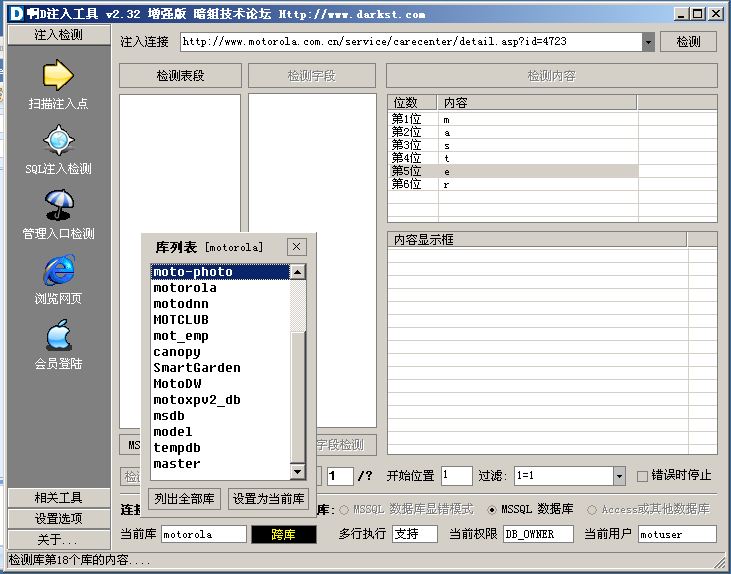Click the down arrow of database list scrollbar

[297, 472]
